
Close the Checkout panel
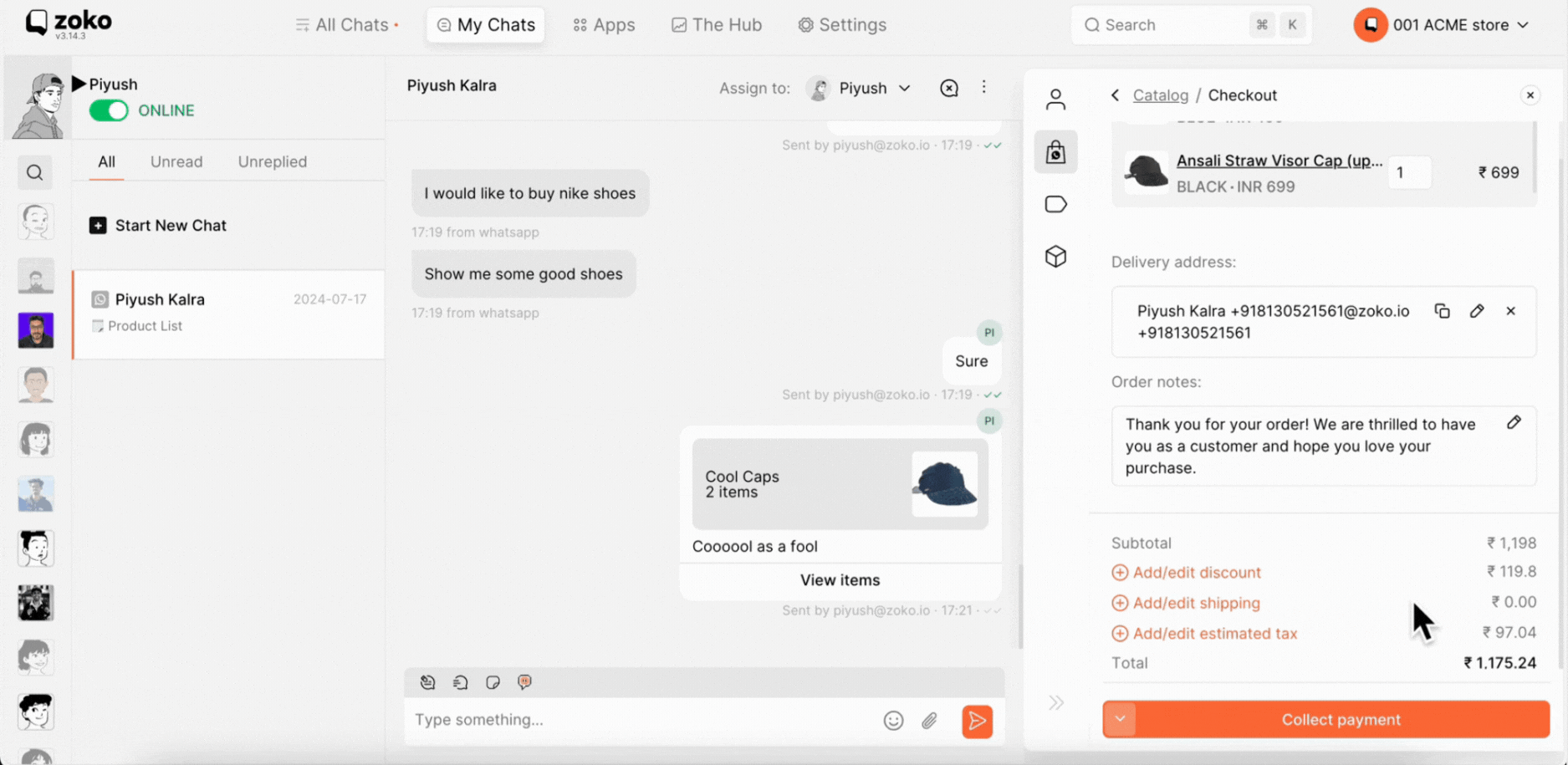click(1530, 95)
